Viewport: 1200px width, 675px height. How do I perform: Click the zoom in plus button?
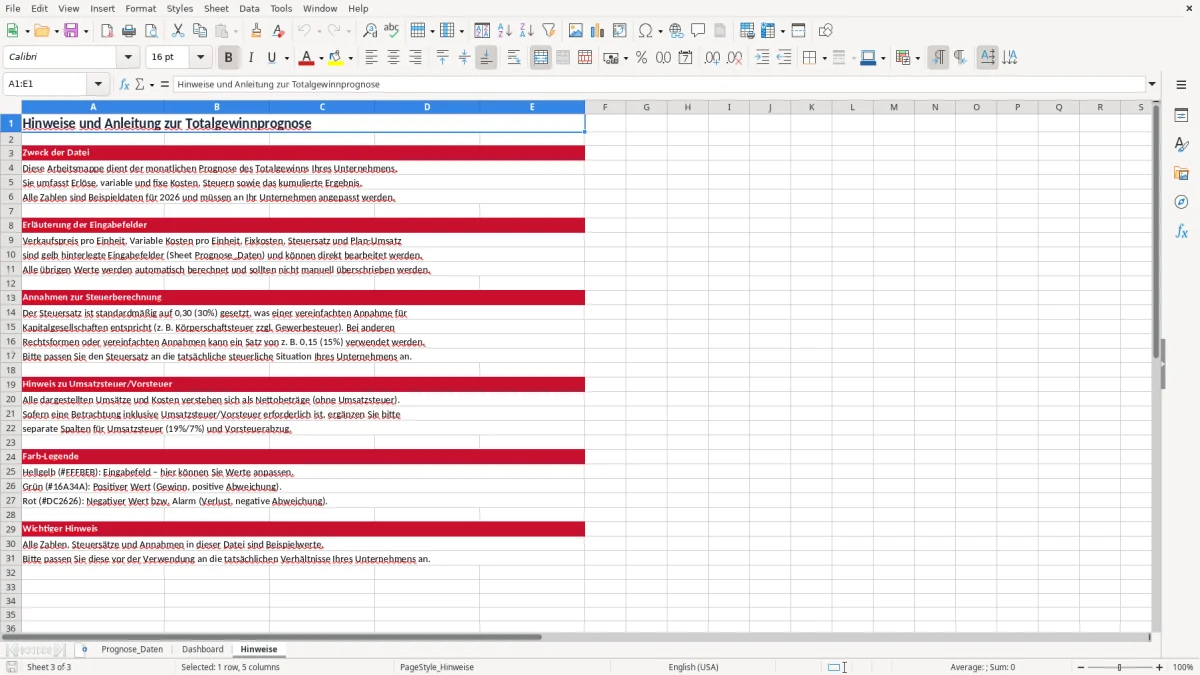(1160, 667)
